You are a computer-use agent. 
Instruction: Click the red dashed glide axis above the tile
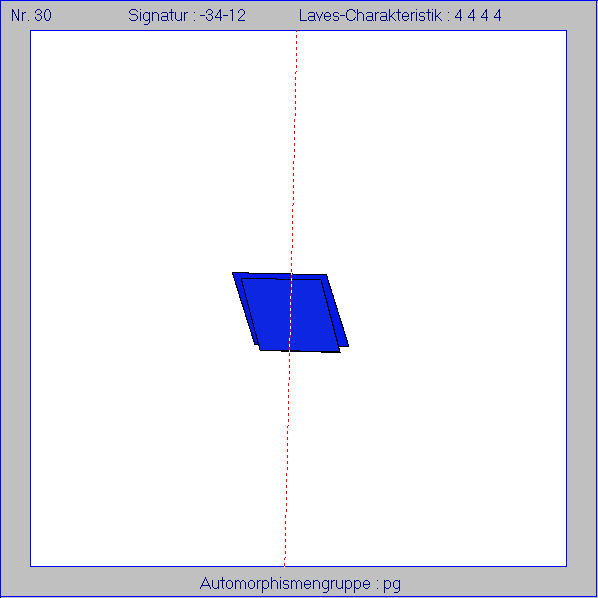pos(294,153)
